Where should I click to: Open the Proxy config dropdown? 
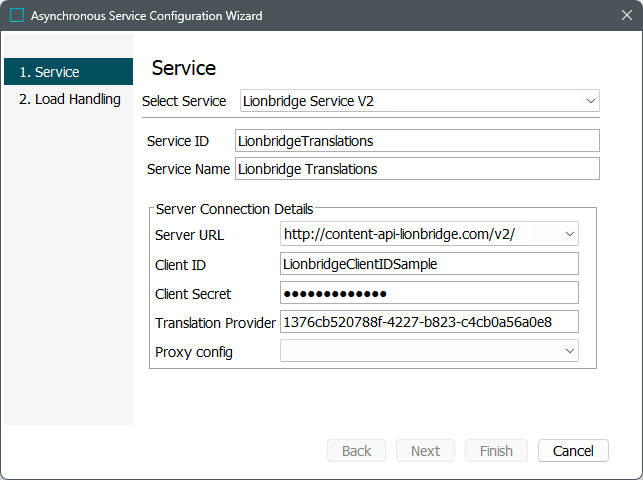429,351
